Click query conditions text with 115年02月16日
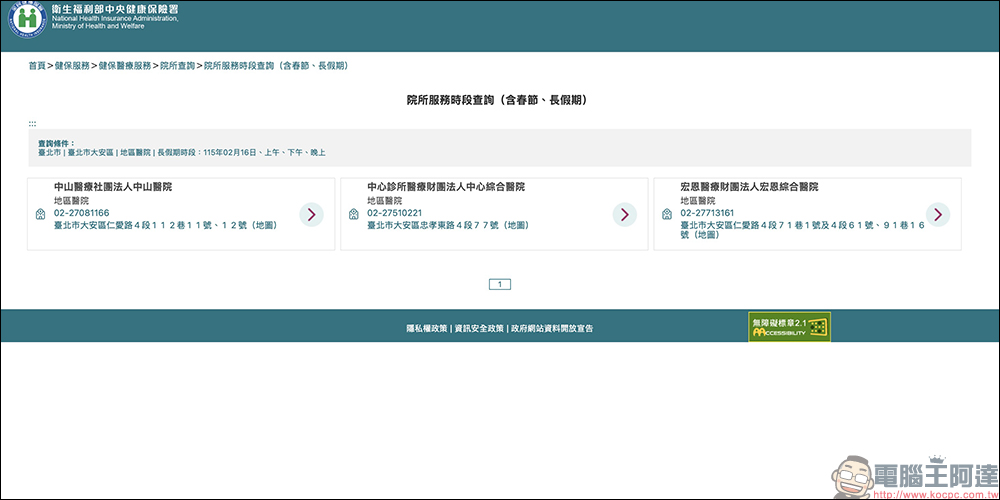 pos(182,153)
